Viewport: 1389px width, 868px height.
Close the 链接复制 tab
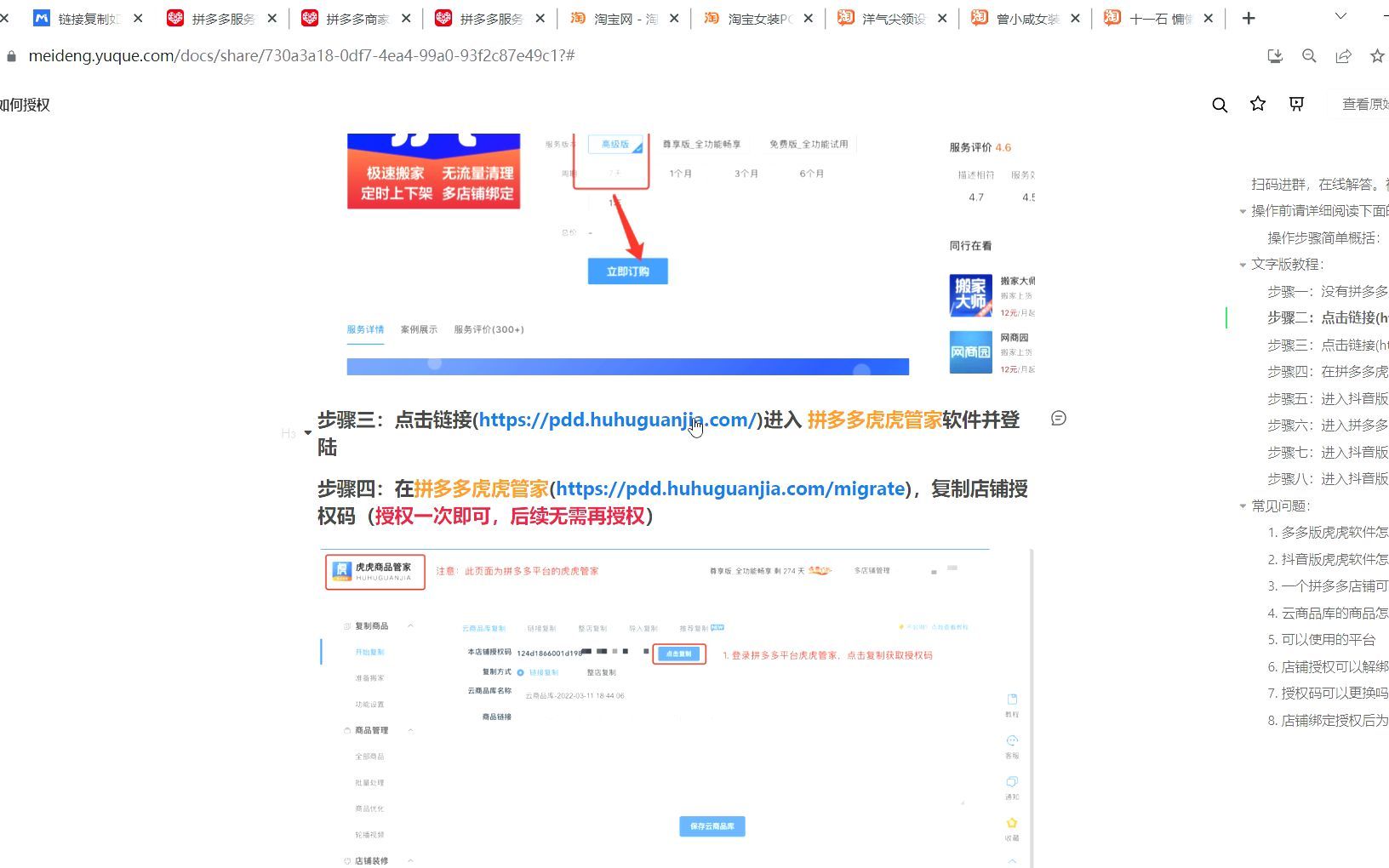[138, 18]
